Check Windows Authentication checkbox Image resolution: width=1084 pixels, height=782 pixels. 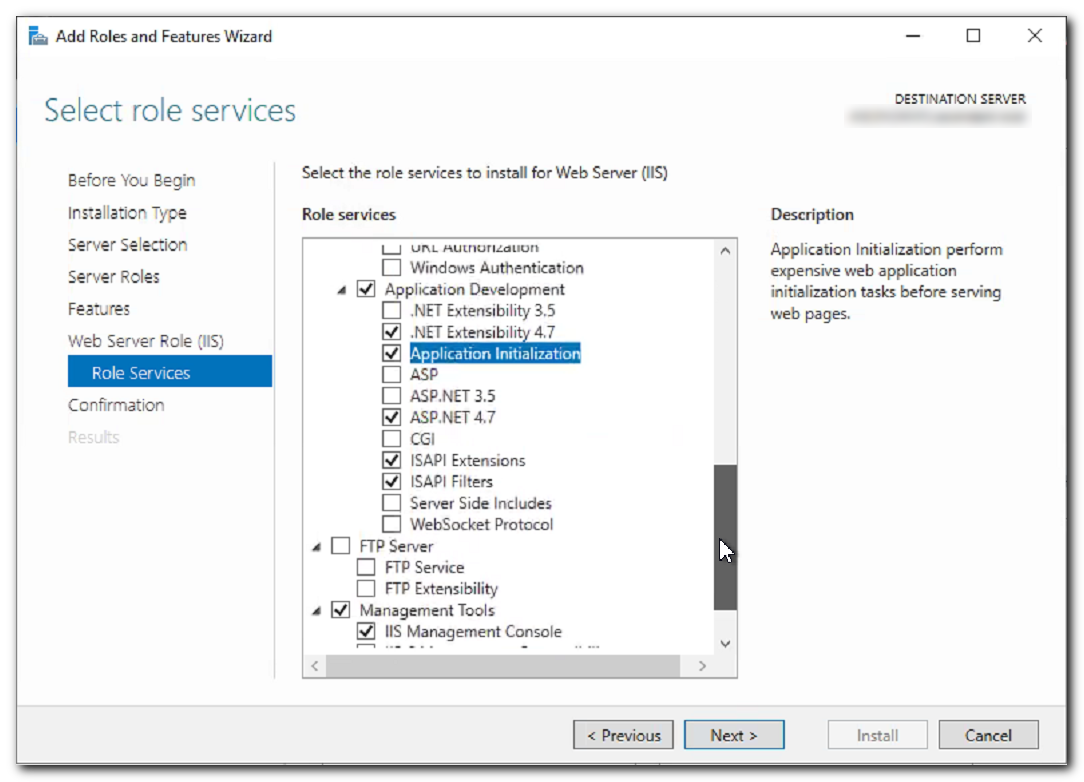(x=391, y=268)
